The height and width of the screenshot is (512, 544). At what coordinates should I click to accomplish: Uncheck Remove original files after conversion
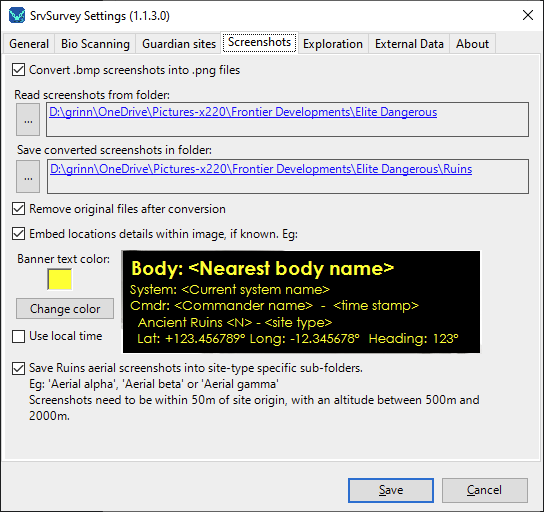(18, 209)
